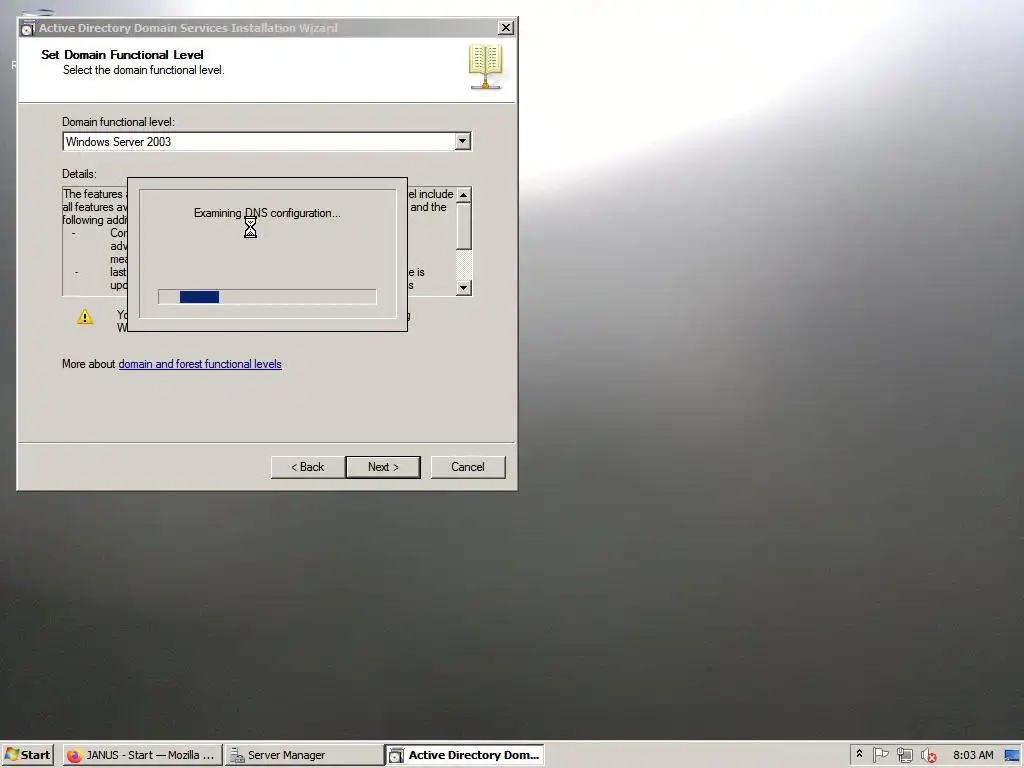
Task: Click the wizard title bar icon
Action: pos(28,28)
